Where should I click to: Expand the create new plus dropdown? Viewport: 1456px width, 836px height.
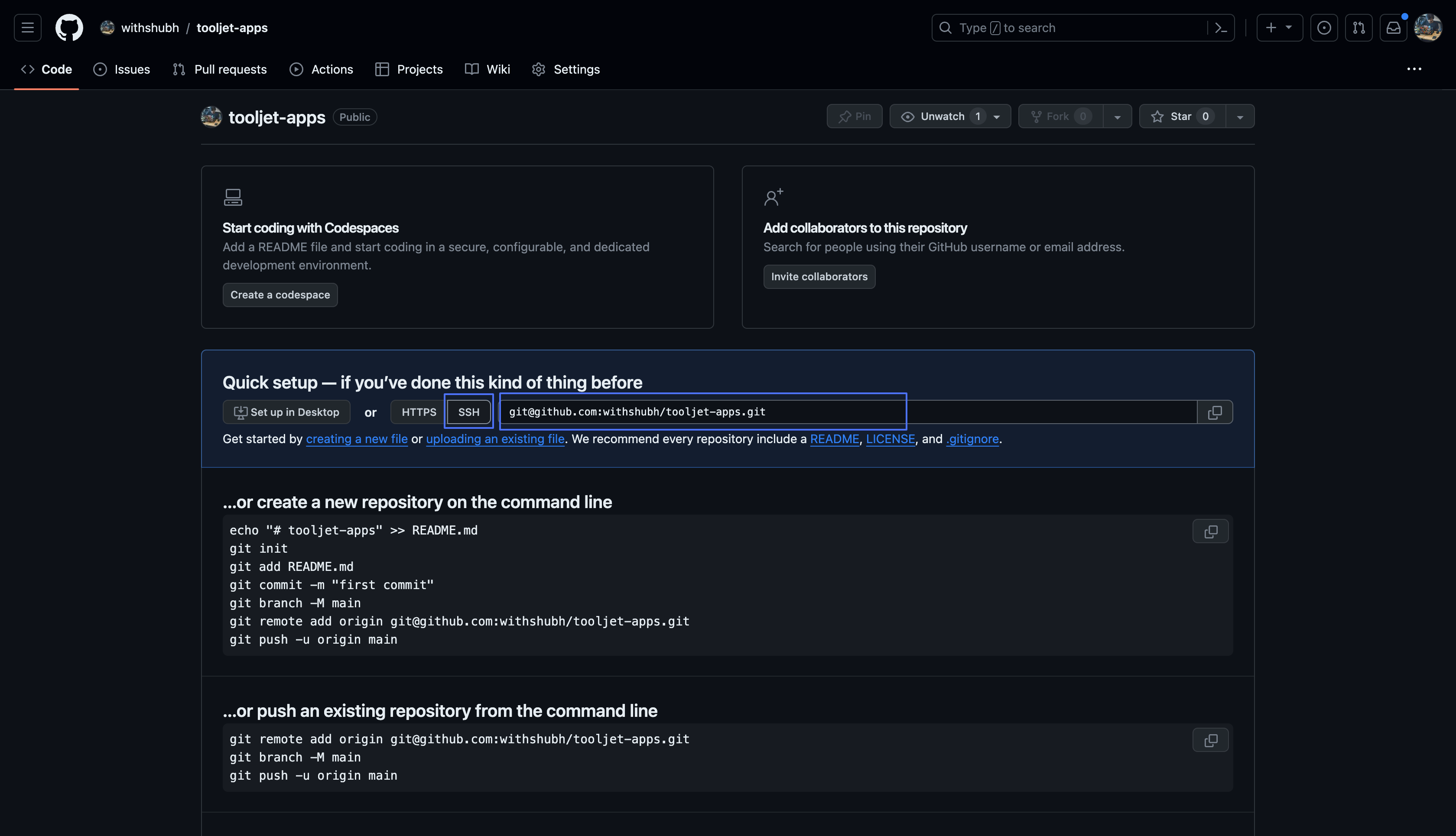point(1279,28)
